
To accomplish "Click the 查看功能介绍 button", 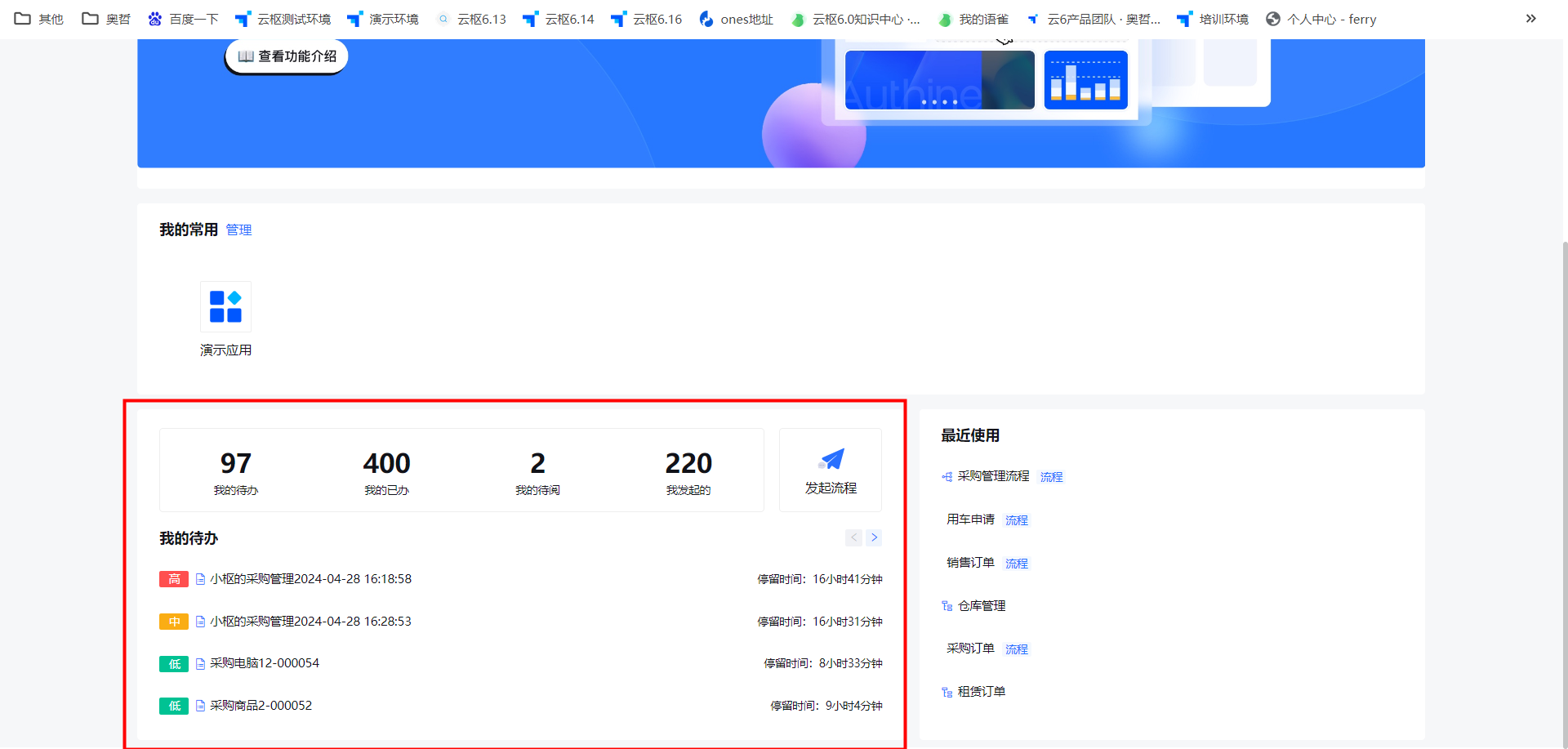I will click(x=287, y=56).
